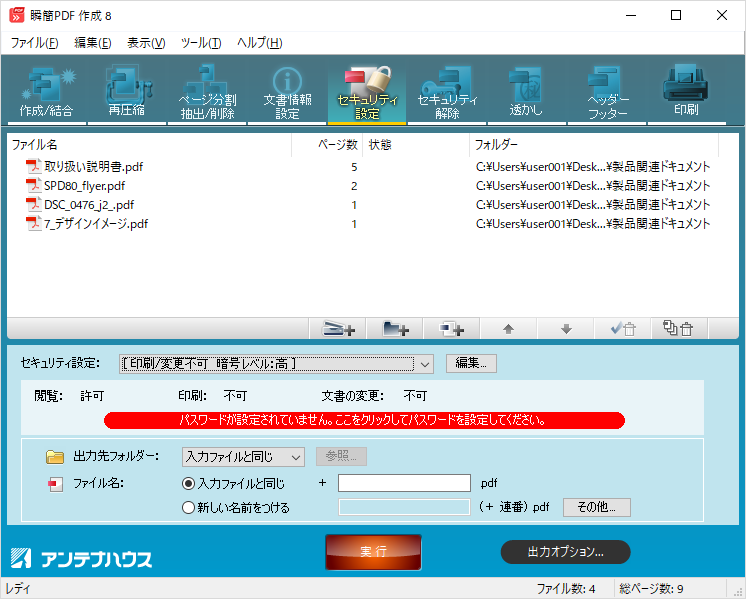Click the PDF icon of SPD80_flyer.pdf
This screenshot has width=746, height=599.
click(x=33, y=186)
